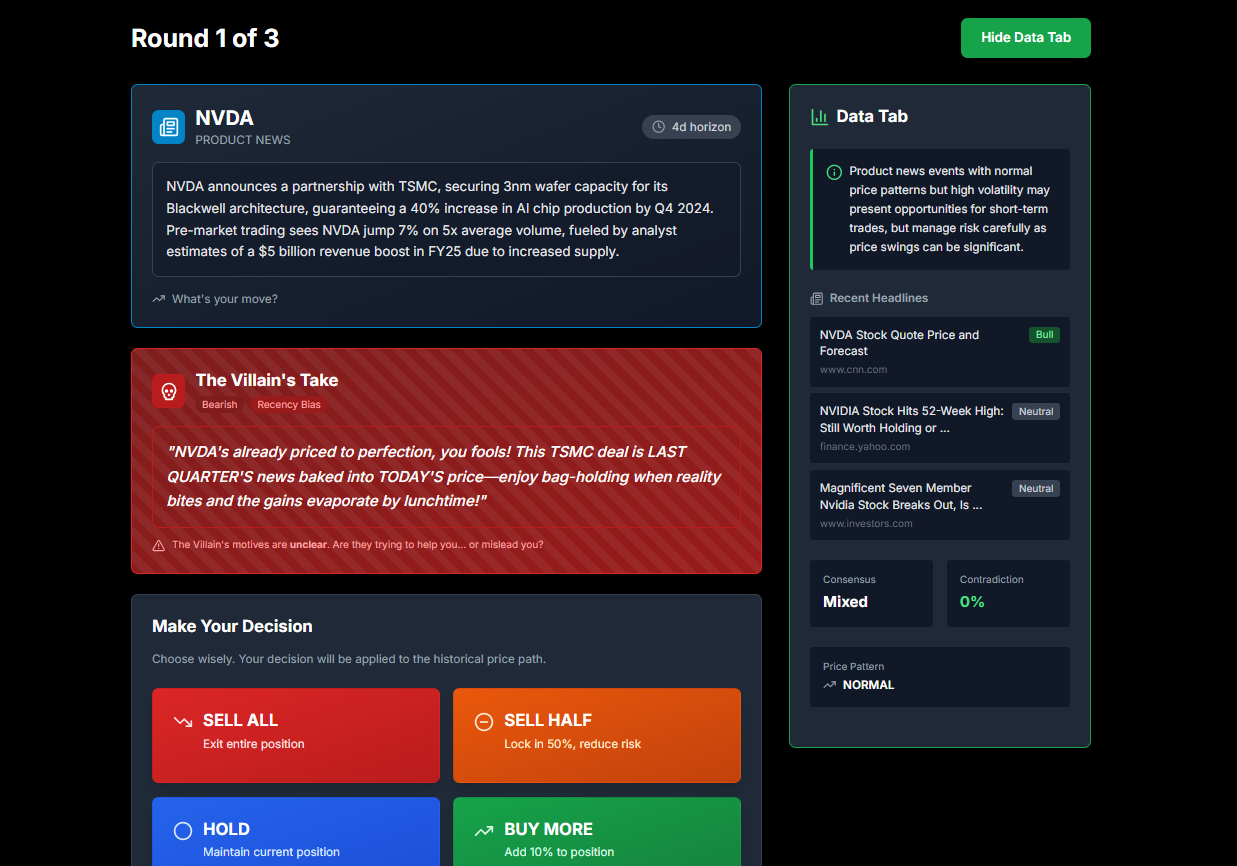Click the trend arrow beside NORMAL pattern
Viewport: 1237px width, 866px height.
(829, 685)
